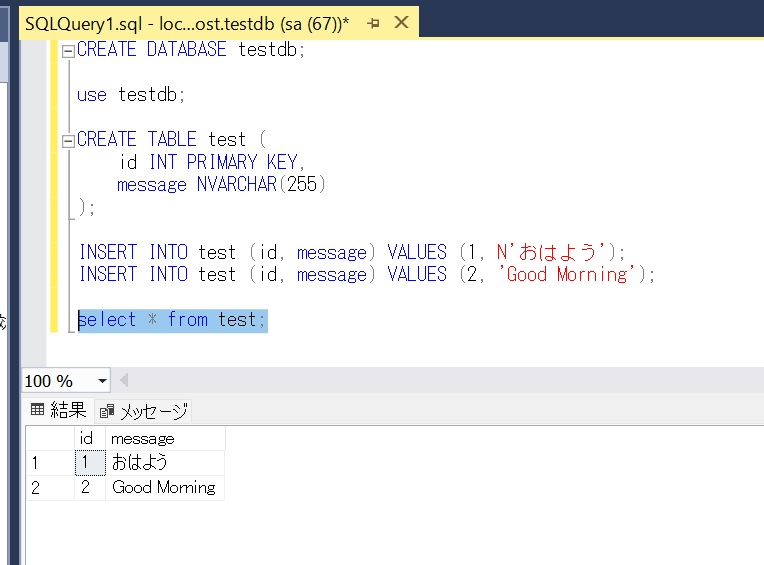Select result row header 2

pyautogui.click(x=50, y=488)
